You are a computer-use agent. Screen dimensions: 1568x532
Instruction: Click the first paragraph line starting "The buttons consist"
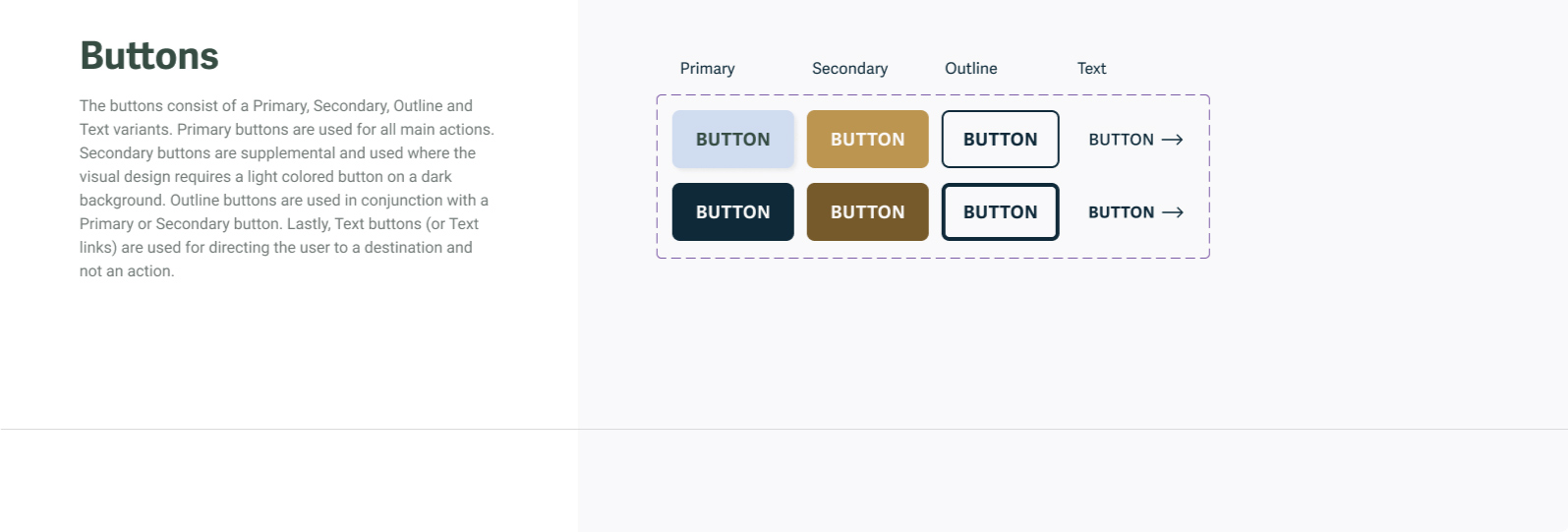pos(275,106)
